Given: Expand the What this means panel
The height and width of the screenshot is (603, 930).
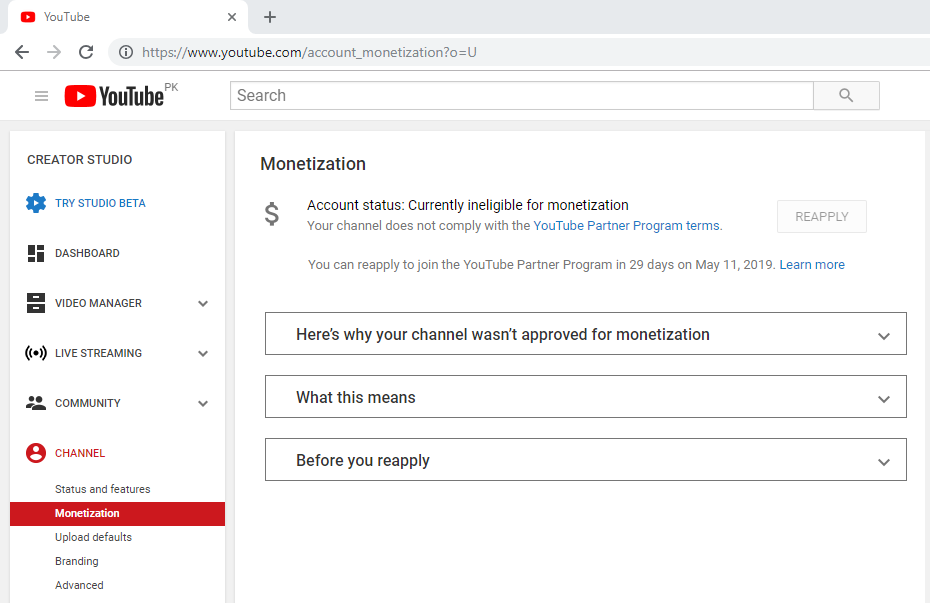Looking at the screenshot, I should pyautogui.click(x=585, y=397).
